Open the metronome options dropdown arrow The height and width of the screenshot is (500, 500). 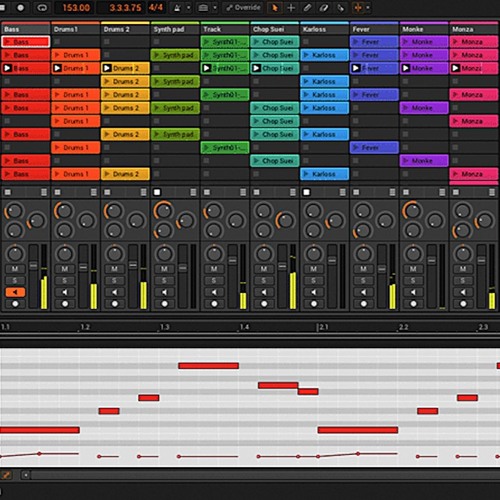pyautogui.click(x=189, y=7)
